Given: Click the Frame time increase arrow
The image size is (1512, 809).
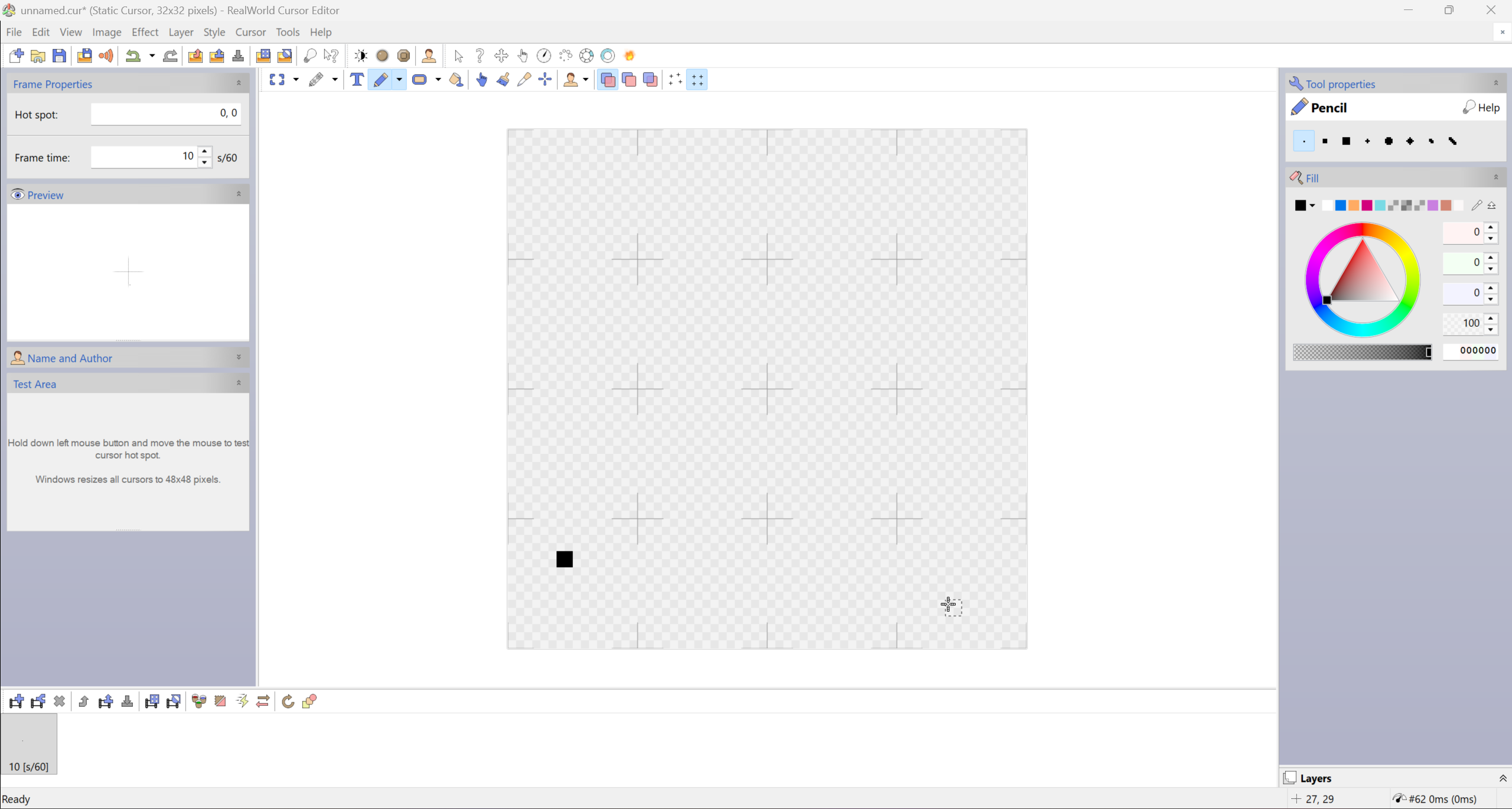Looking at the screenshot, I should coord(204,152).
